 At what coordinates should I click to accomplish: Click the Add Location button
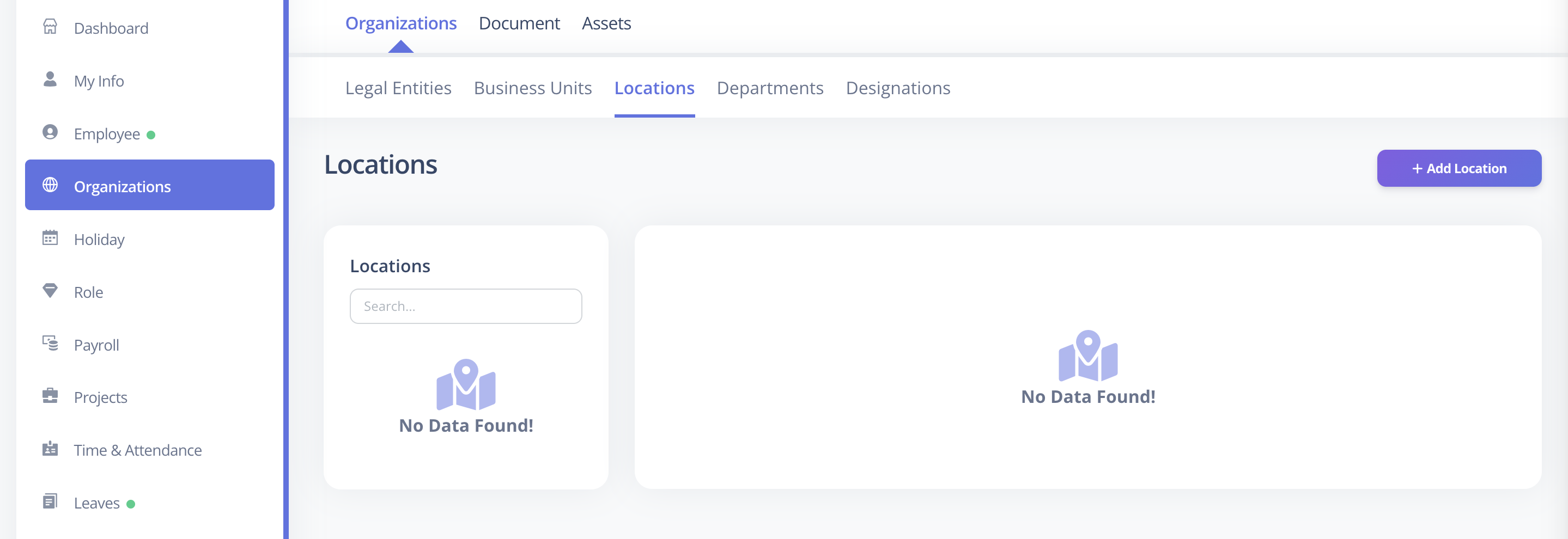[x=1459, y=169]
